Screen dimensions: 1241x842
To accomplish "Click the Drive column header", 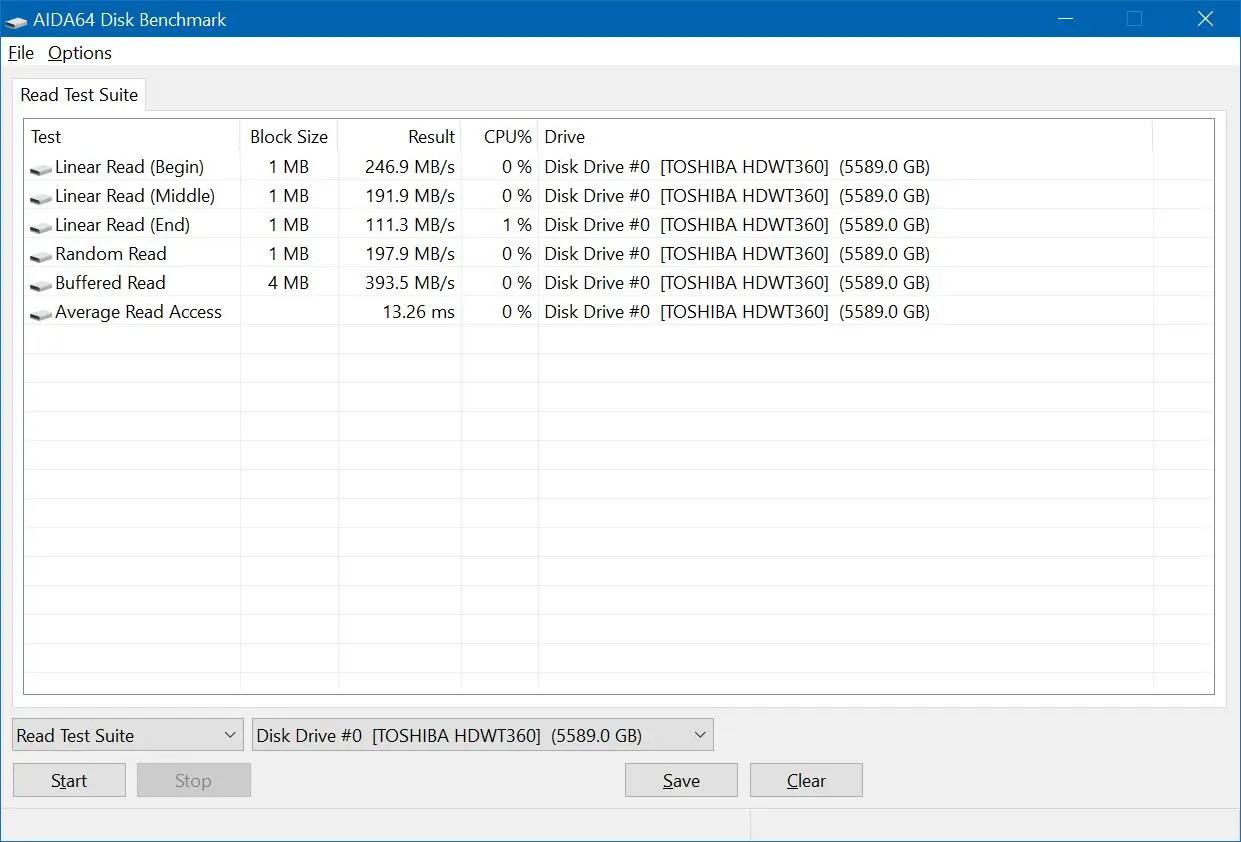I will click(x=845, y=137).
